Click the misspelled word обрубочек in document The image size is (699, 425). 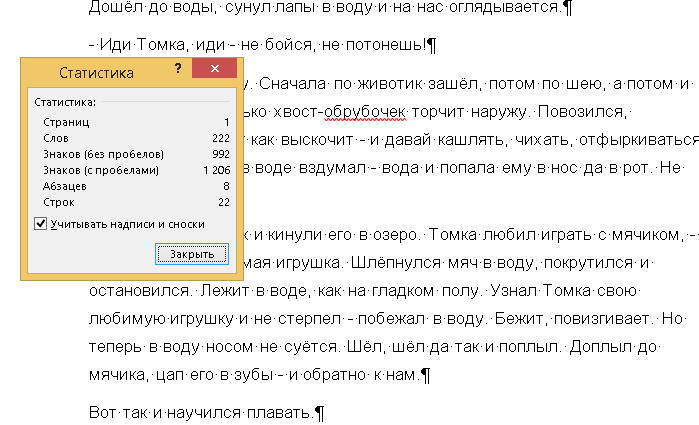coord(365,111)
